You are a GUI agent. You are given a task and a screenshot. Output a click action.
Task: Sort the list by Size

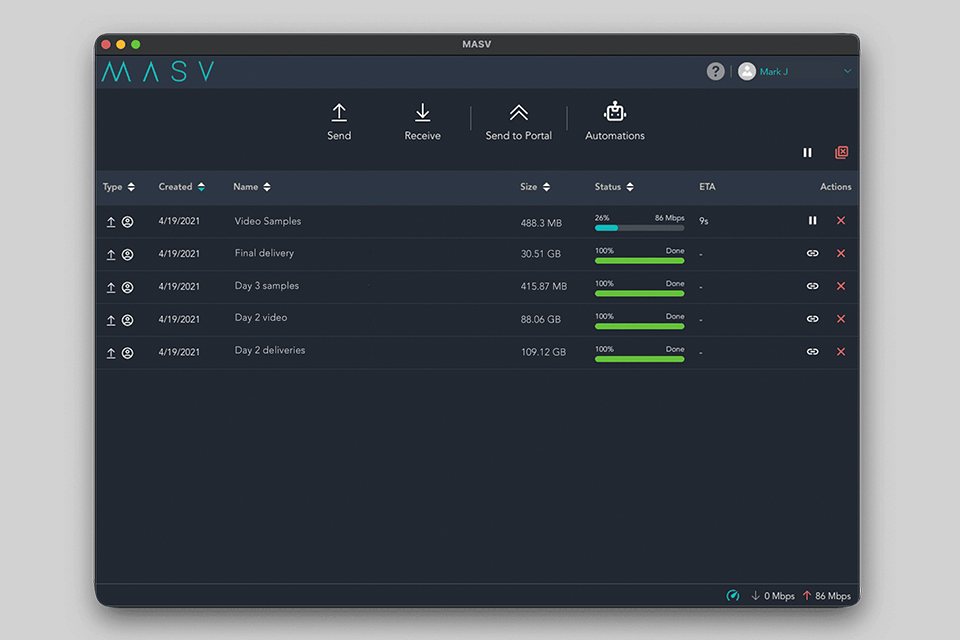535,187
